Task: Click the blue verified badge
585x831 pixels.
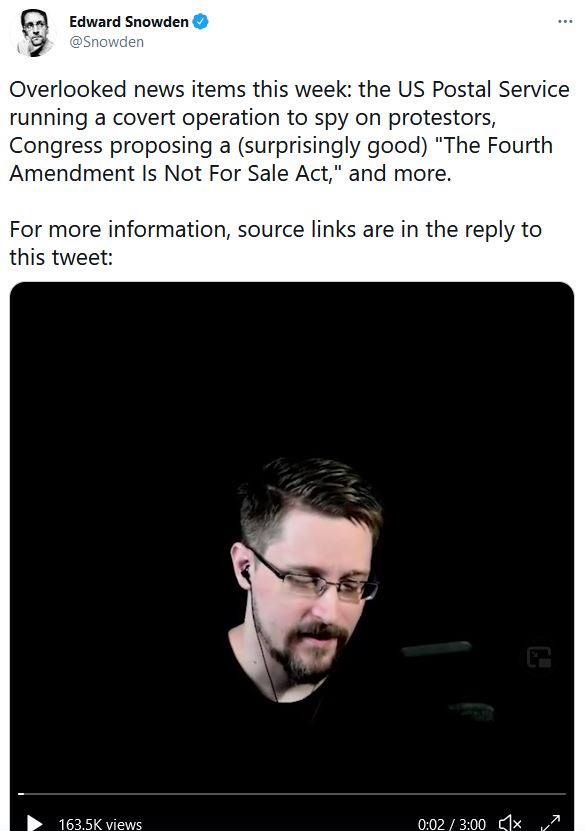Action: click(x=200, y=22)
